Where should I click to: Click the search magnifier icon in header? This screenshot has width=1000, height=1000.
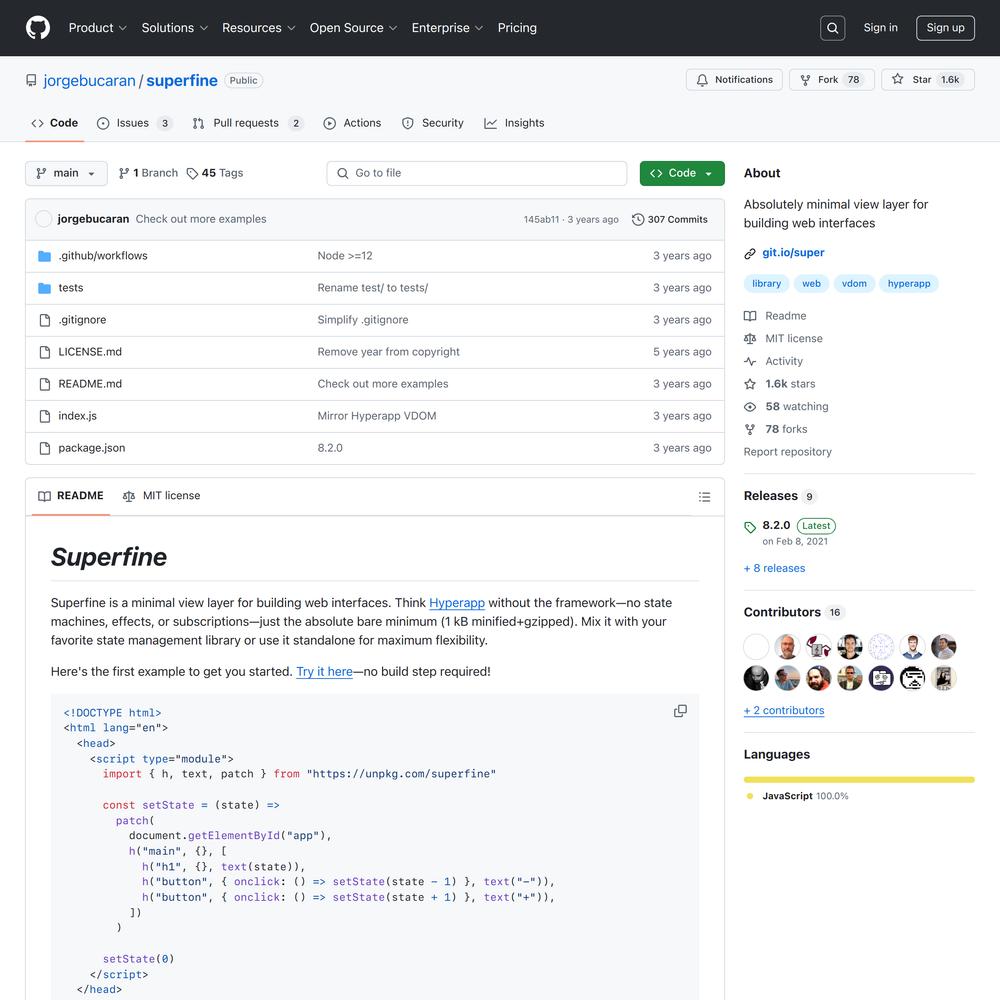pyautogui.click(x=832, y=28)
